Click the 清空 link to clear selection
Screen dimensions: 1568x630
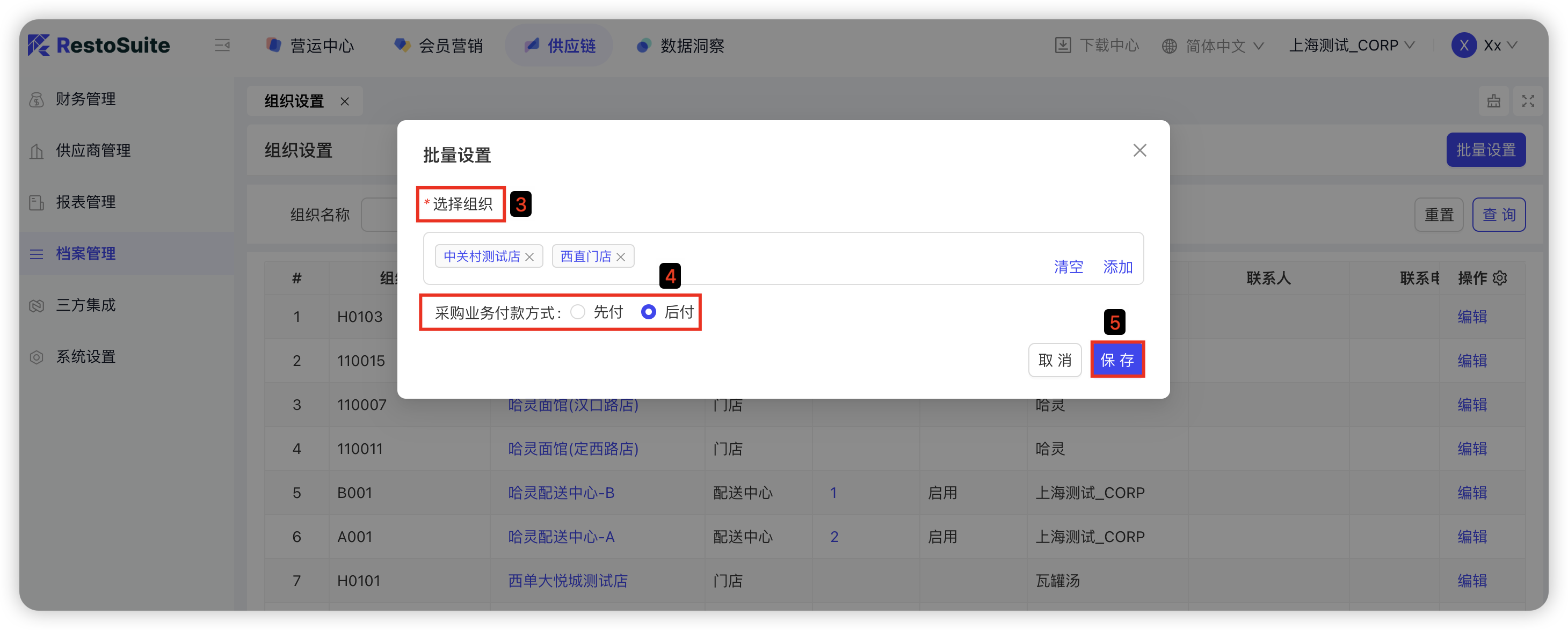pyautogui.click(x=1068, y=267)
